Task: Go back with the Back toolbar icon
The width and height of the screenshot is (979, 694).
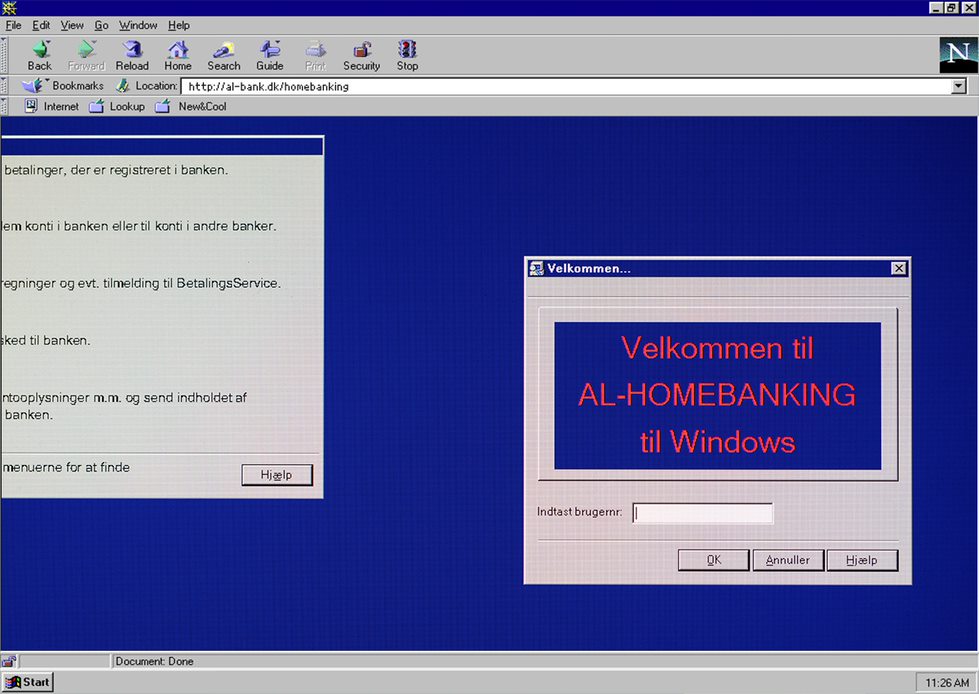Action: (x=40, y=56)
